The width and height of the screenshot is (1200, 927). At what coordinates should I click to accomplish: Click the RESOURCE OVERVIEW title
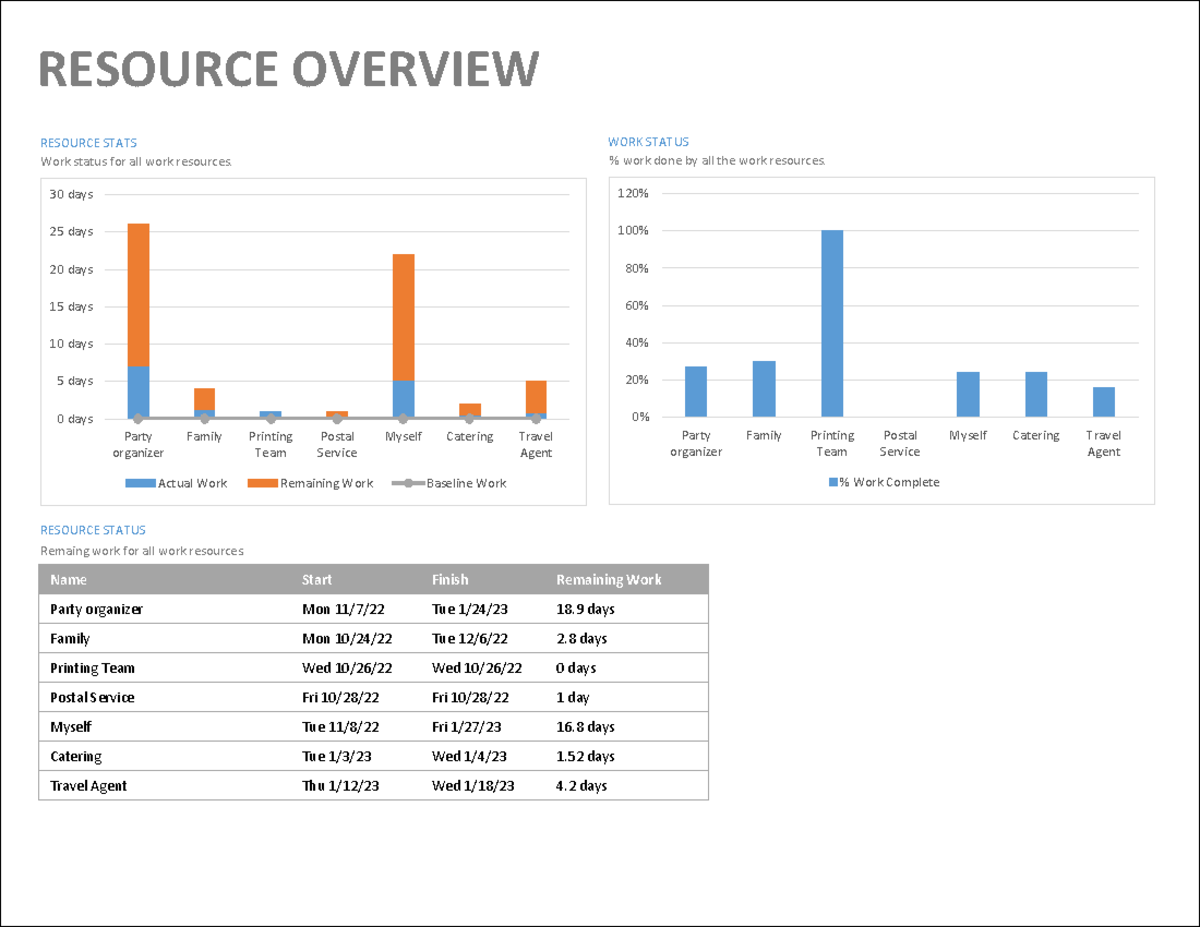click(x=290, y=68)
